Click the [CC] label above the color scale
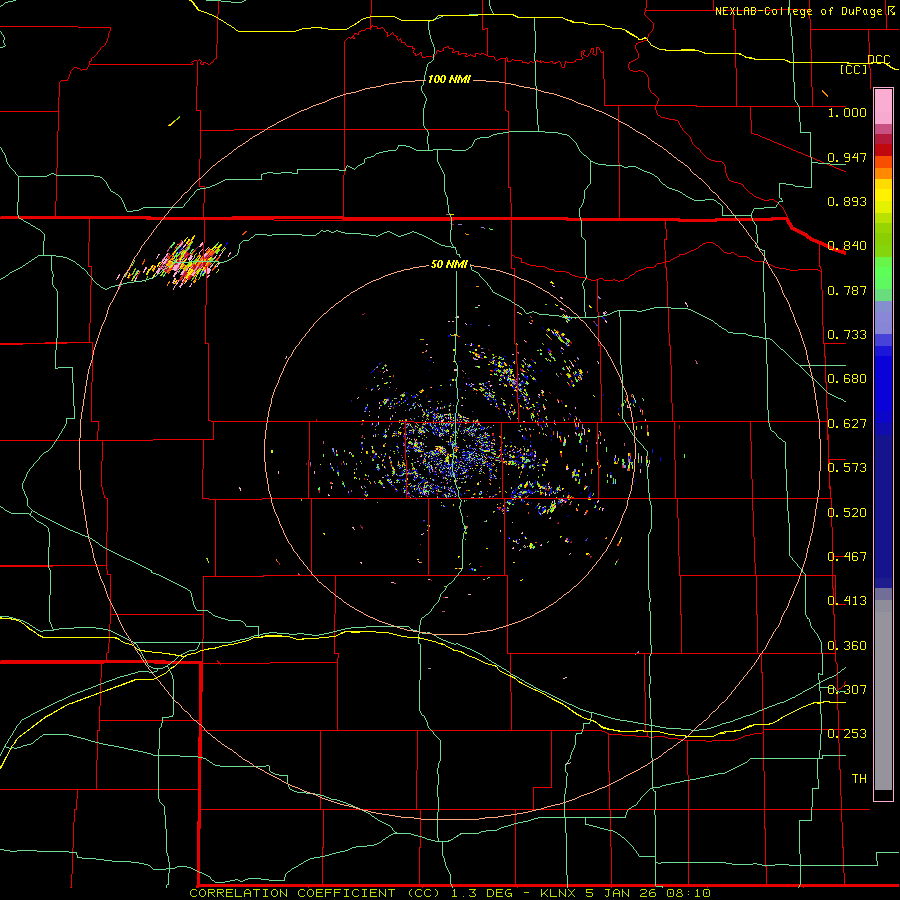 point(854,69)
